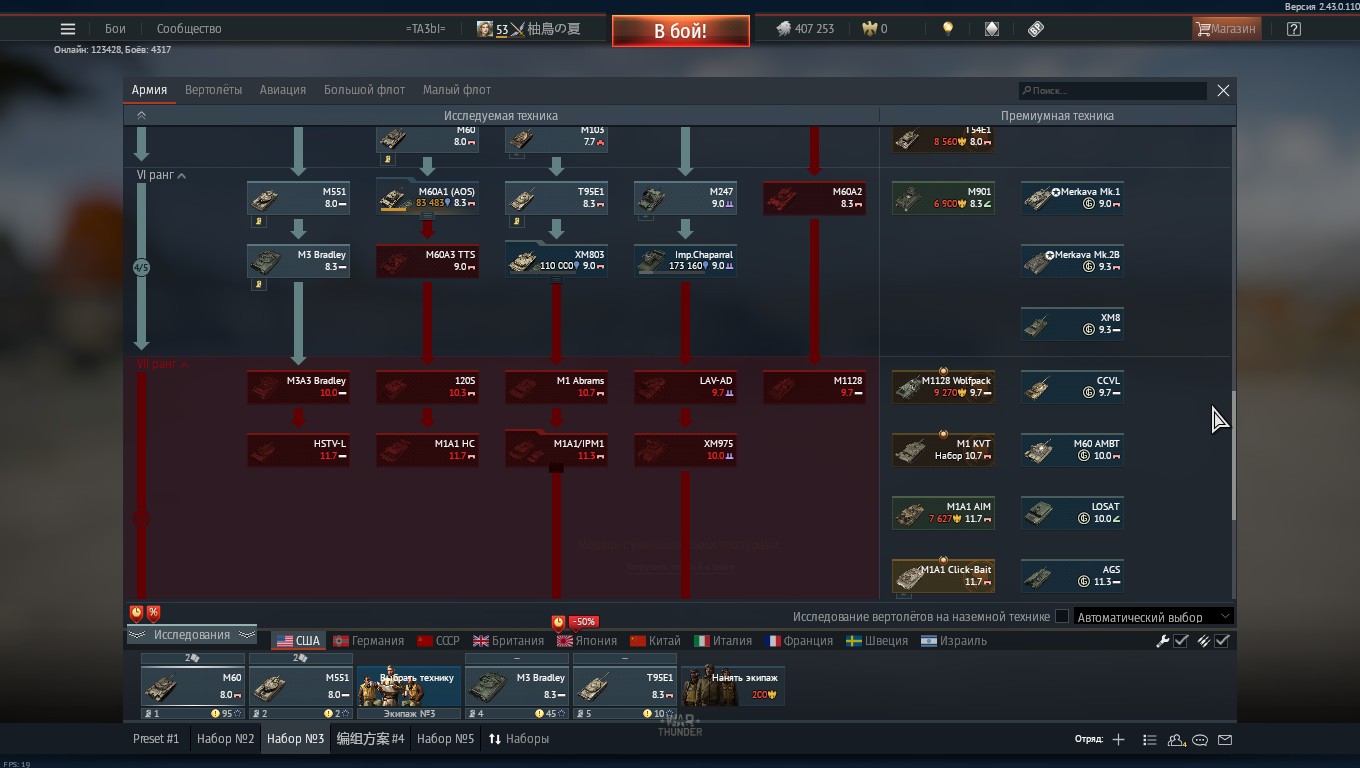Viewport: 1360px width, 768px height.
Task: Click the icon left of the ticket icon
Action: tap(992, 29)
